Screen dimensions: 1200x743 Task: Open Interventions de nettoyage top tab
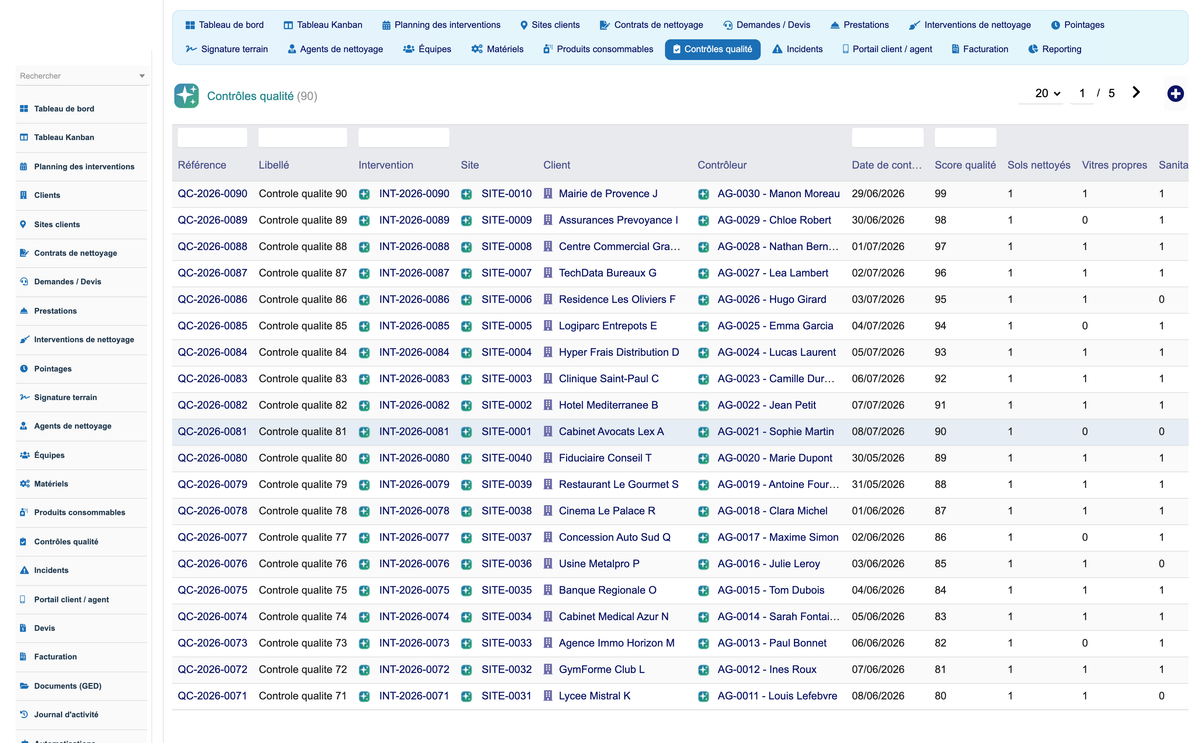(x=970, y=25)
